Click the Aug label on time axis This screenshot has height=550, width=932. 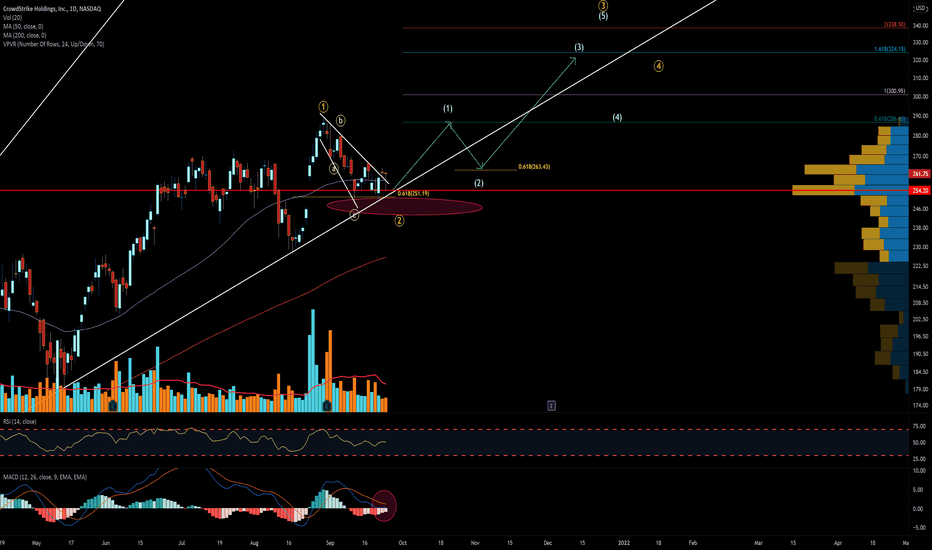coord(254,543)
